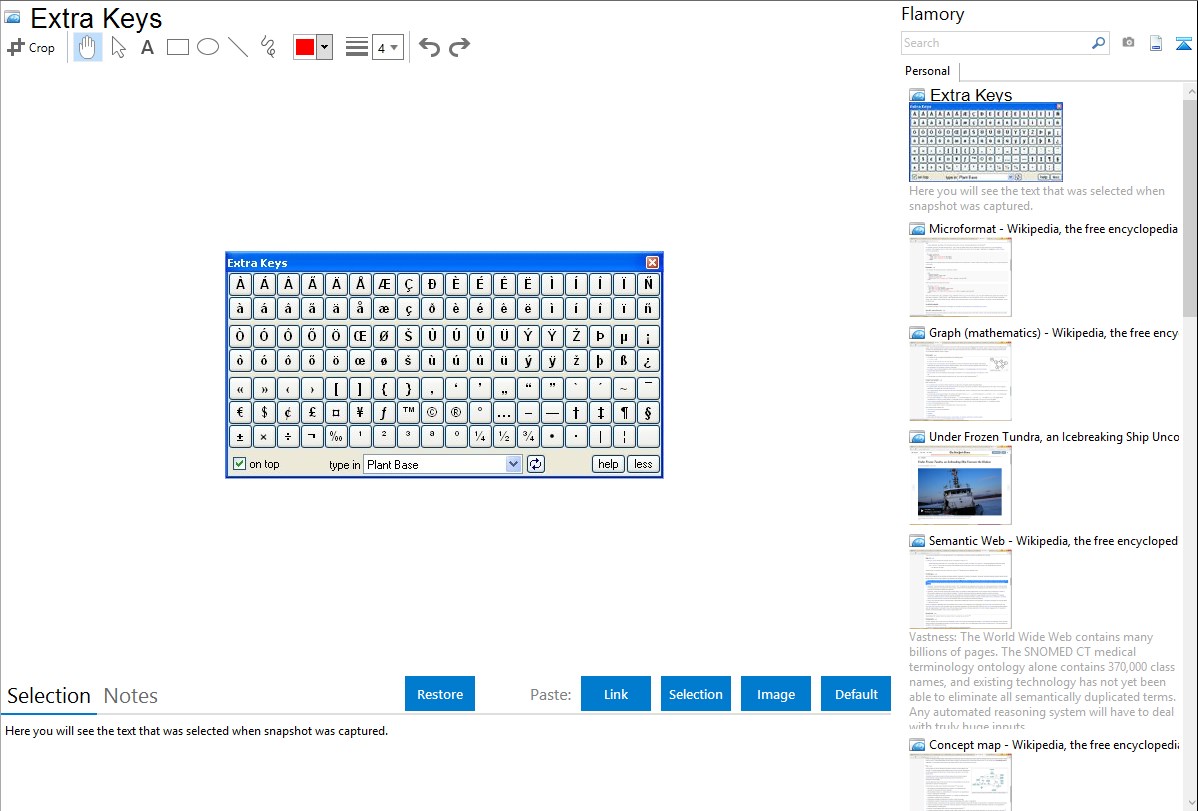Click the upload arrow icon in Flamory panel
Image resolution: width=1198 pixels, height=811 pixels.
(1183, 43)
